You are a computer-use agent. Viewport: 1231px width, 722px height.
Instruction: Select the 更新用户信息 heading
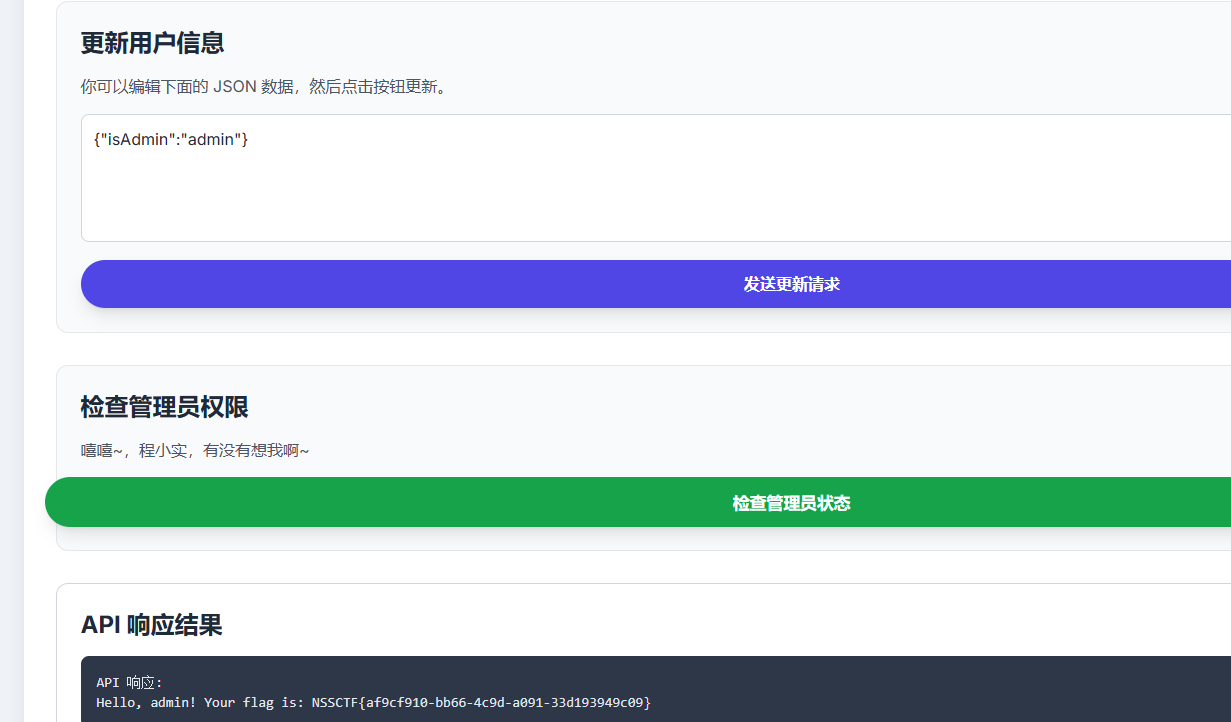(x=152, y=43)
